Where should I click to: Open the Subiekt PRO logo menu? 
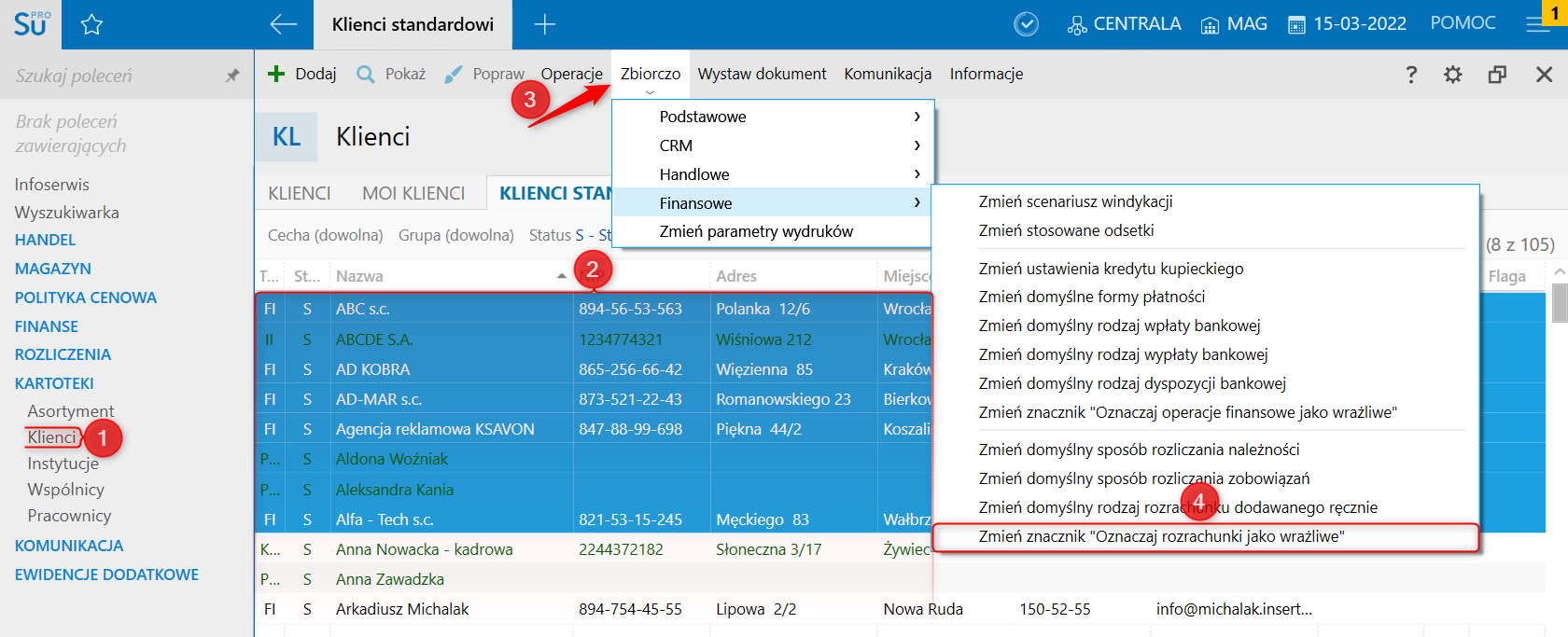[31, 24]
